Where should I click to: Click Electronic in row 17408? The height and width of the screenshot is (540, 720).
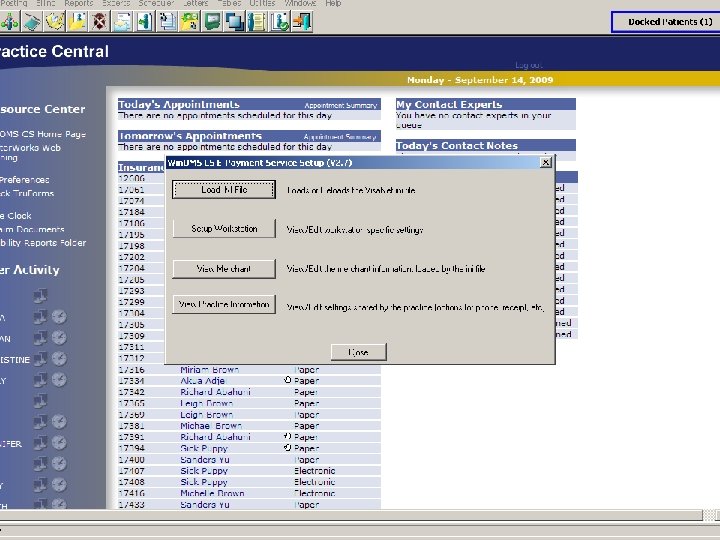click(315, 482)
